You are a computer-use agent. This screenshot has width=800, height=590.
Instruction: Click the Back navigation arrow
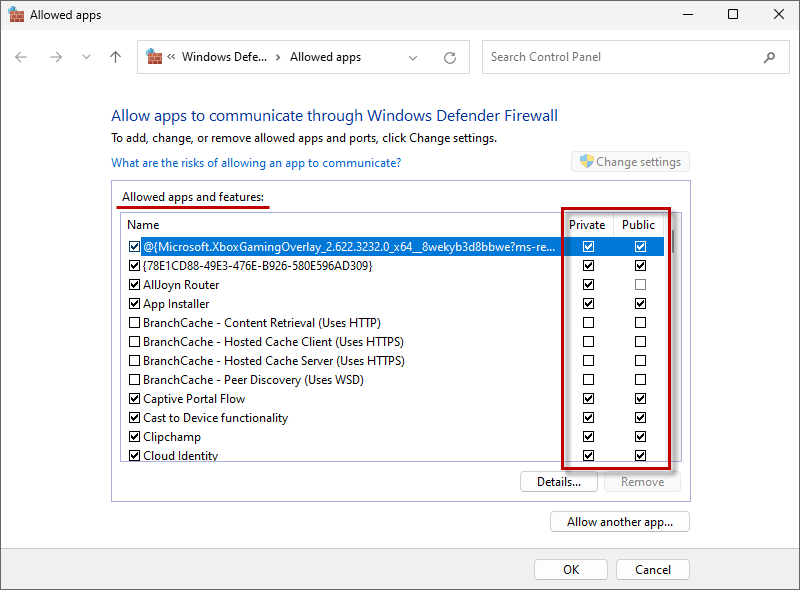21,57
